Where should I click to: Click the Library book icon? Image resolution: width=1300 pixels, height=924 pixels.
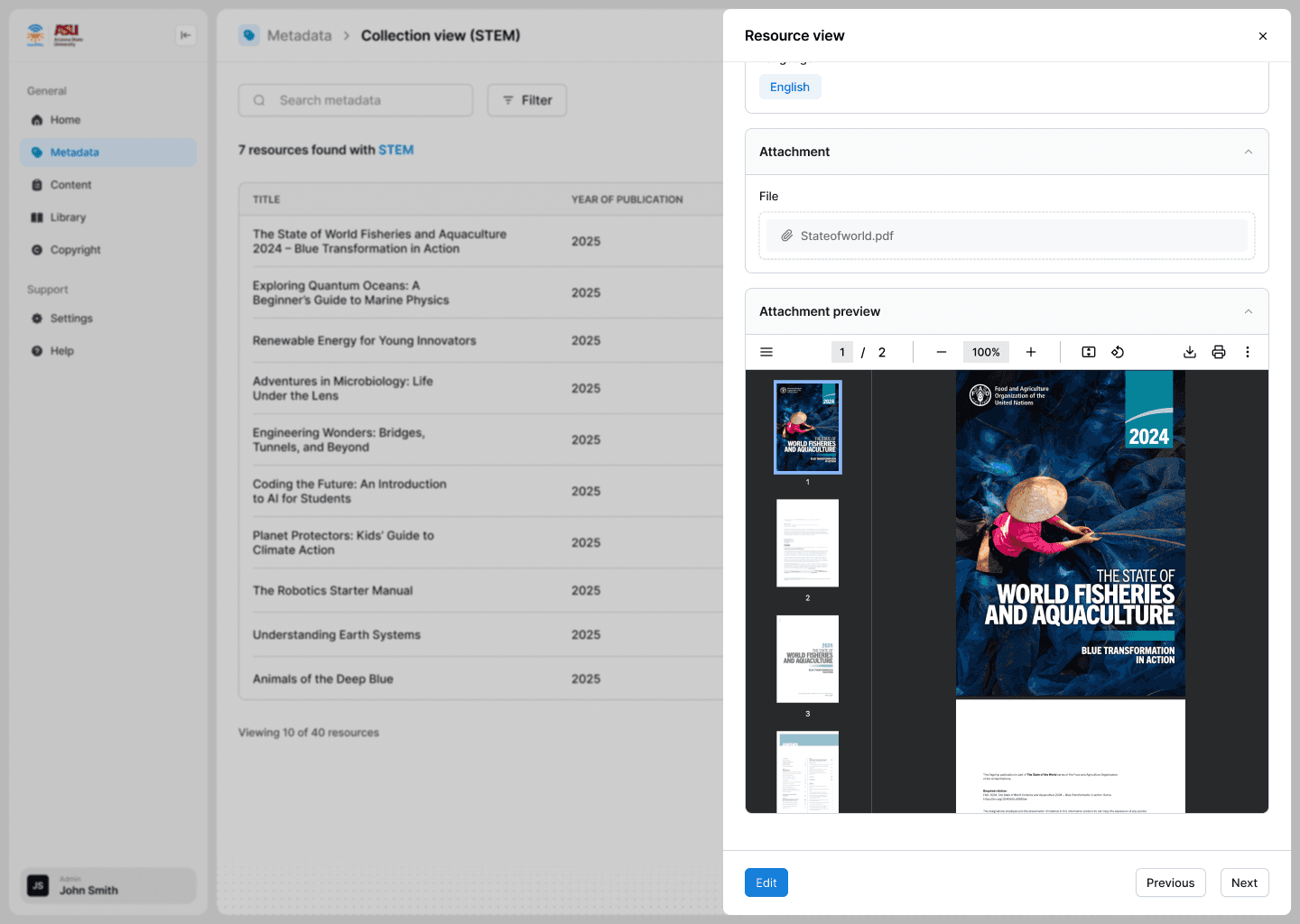pyautogui.click(x=37, y=217)
